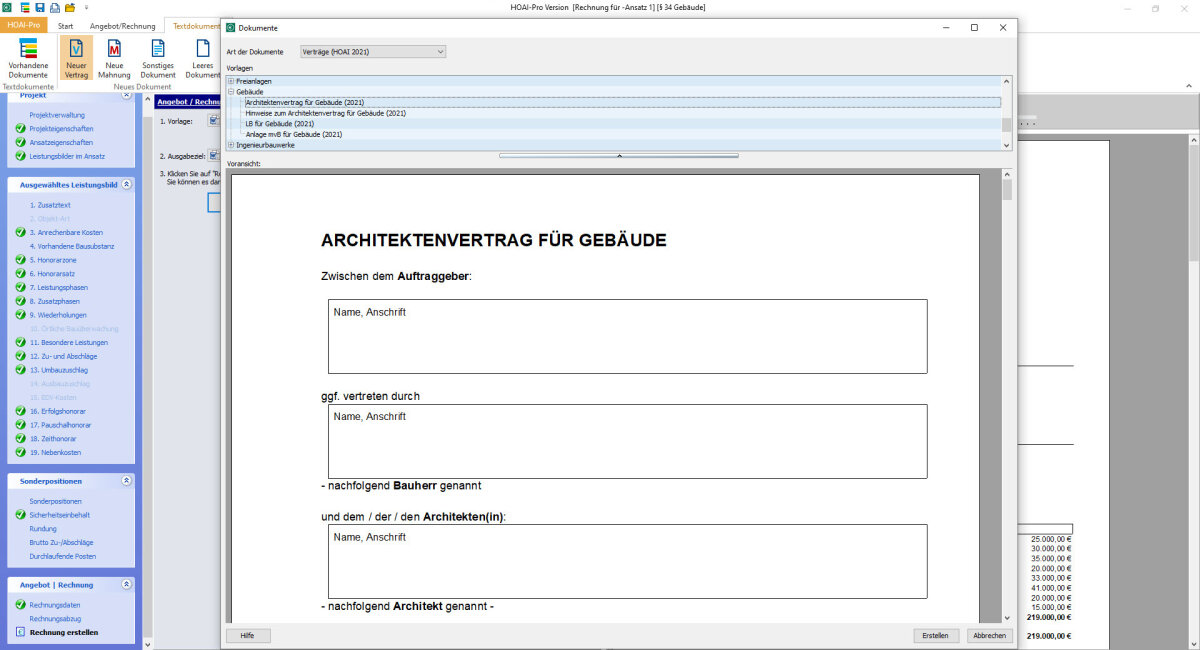Open the Art der Dokumente dropdown
Image resolution: width=1200 pixels, height=650 pixels.
click(372, 51)
